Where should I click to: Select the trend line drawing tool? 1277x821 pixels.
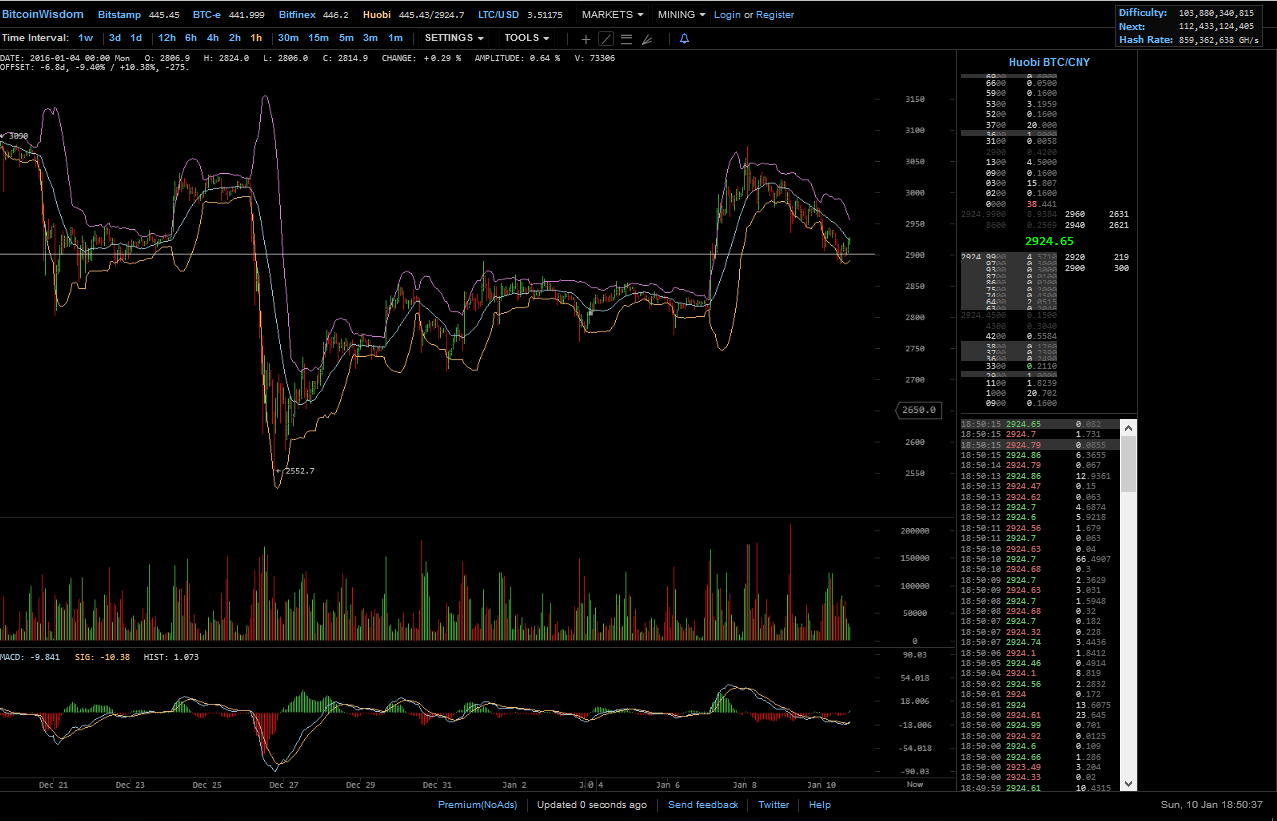(606, 39)
